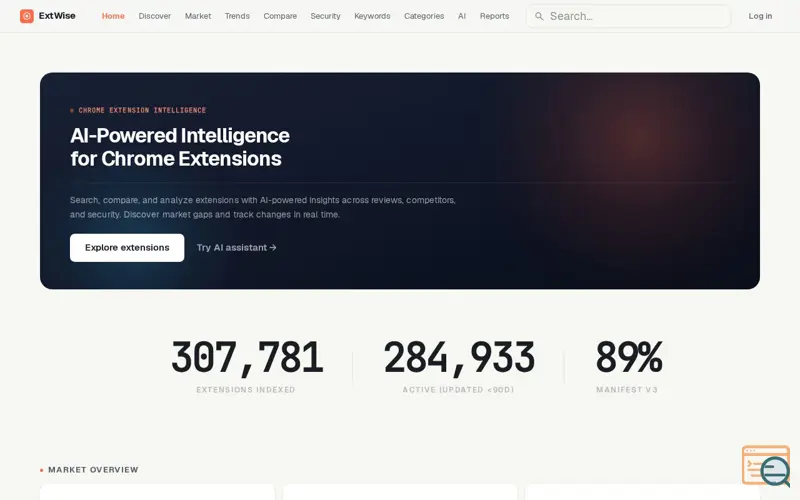Open the floating assistant widget icon
Viewport: 800px width, 500px height.
coord(766,465)
